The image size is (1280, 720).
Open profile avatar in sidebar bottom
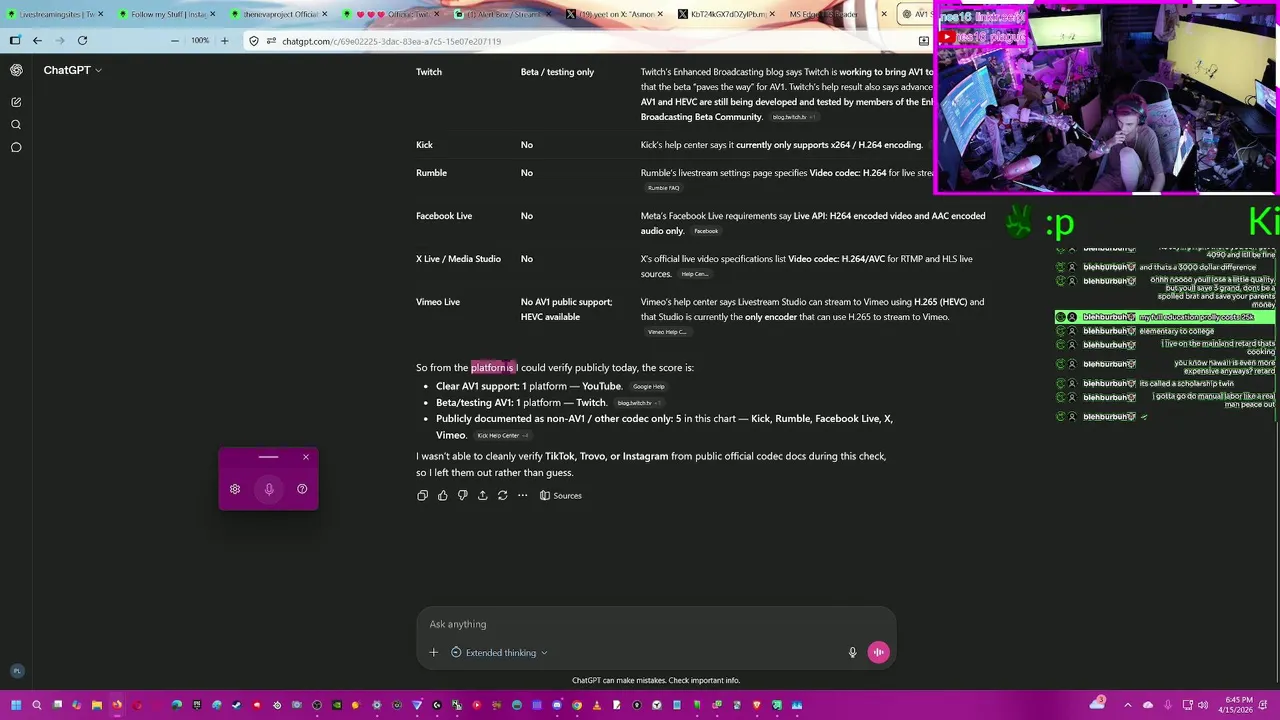[16, 671]
